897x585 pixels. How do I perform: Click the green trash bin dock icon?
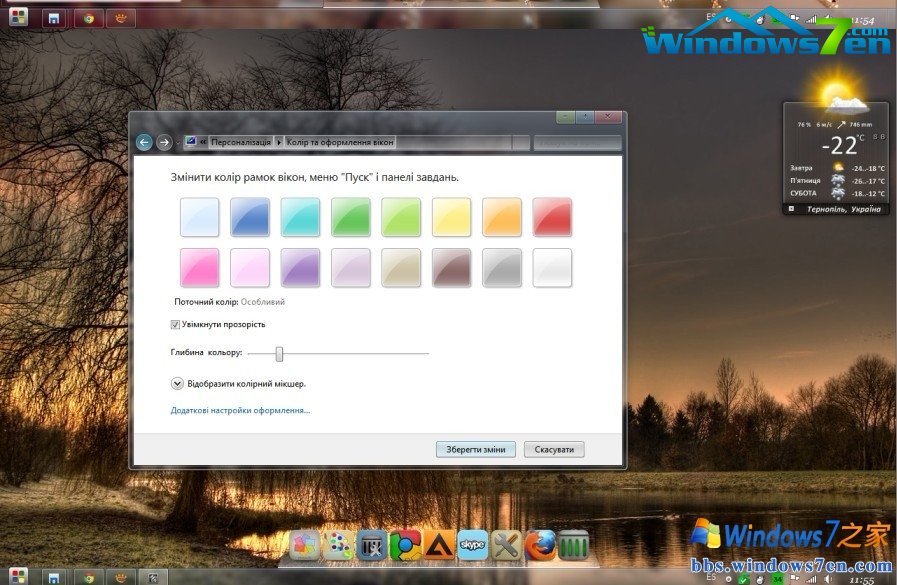573,545
